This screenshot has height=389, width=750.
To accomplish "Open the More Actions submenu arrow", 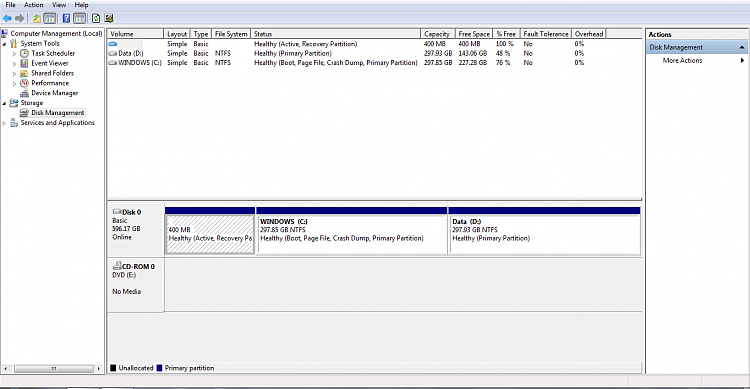I will (742, 61).
